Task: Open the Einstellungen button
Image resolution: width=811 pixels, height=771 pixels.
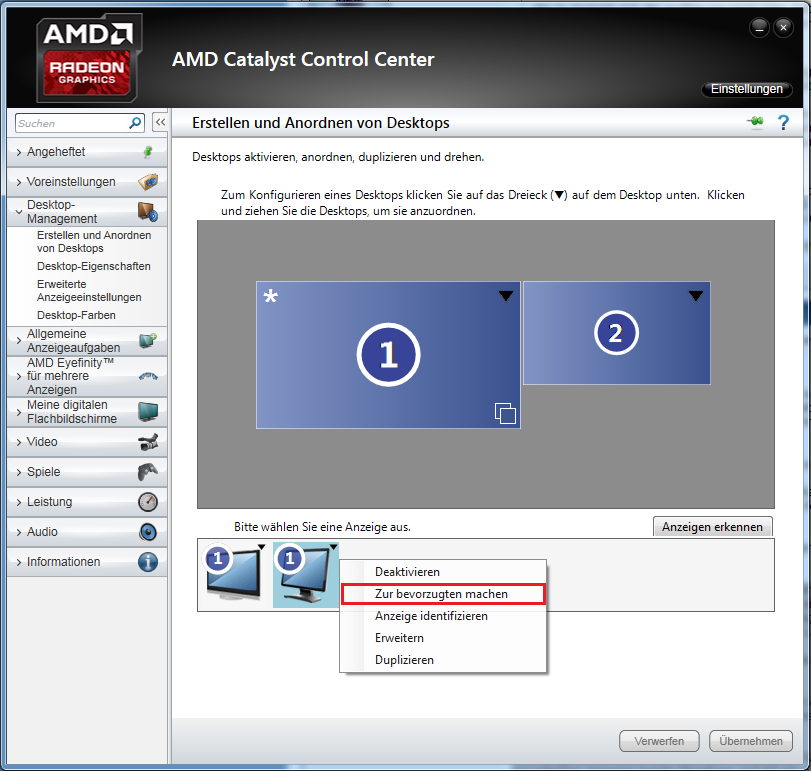Action: coord(746,89)
